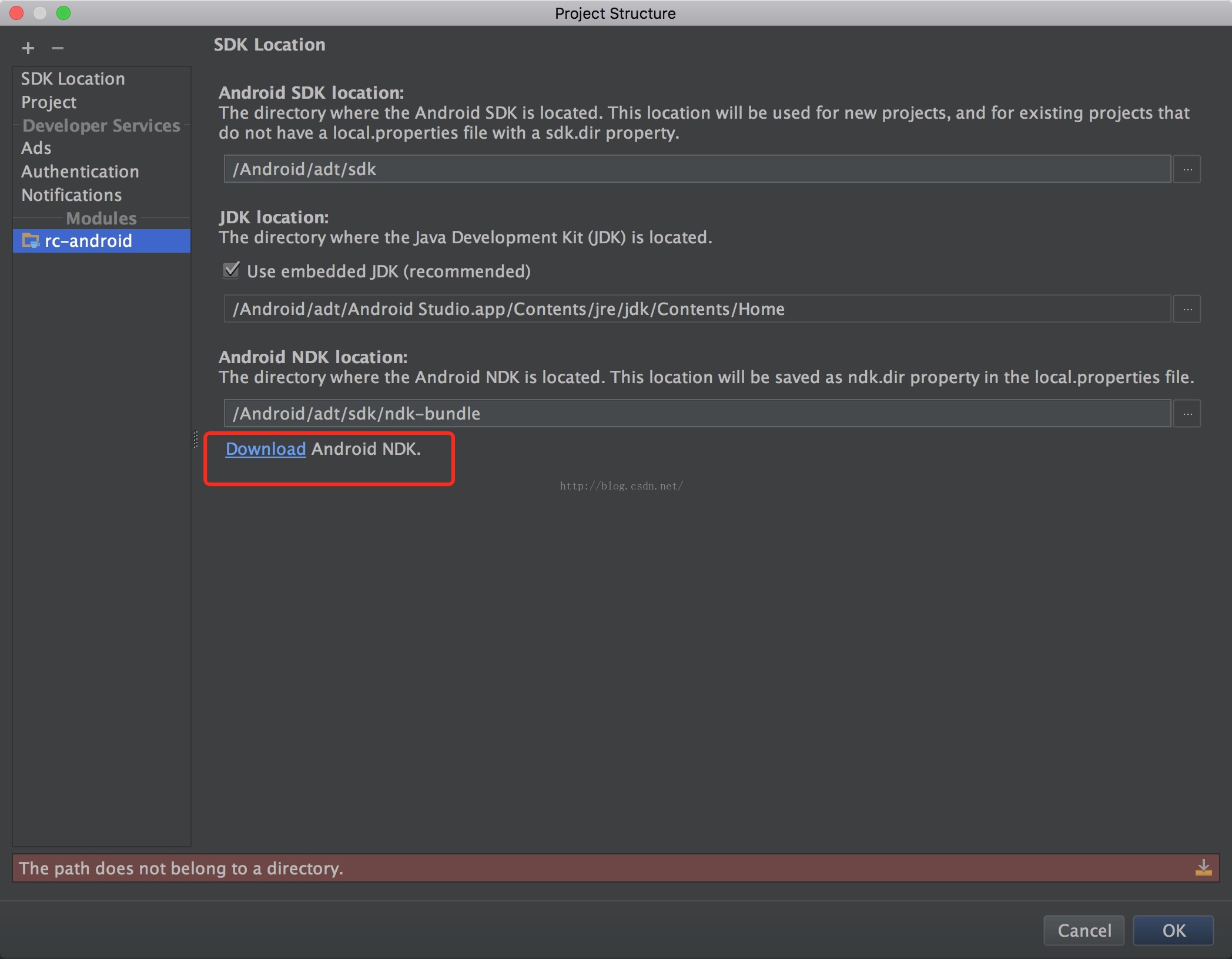Open browse button for Android SDK location
1232x959 pixels.
click(1187, 169)
